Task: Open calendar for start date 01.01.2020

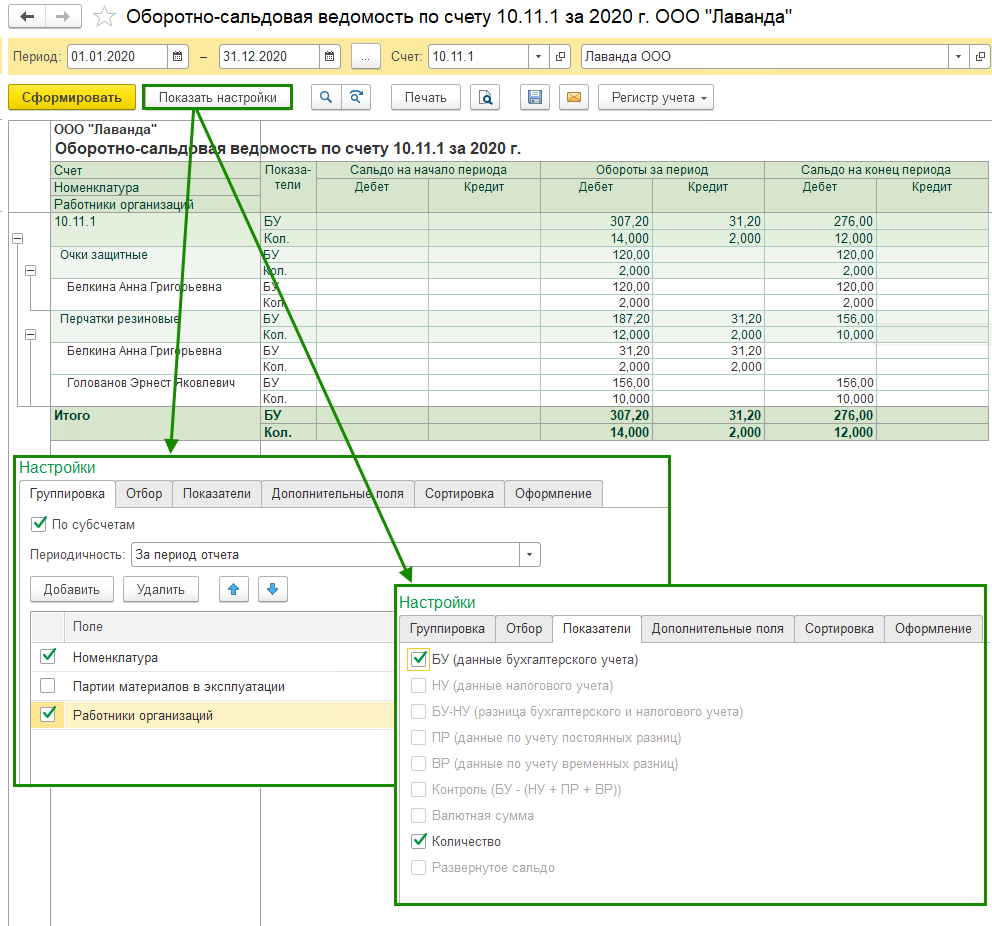Action: pos(178,56)
